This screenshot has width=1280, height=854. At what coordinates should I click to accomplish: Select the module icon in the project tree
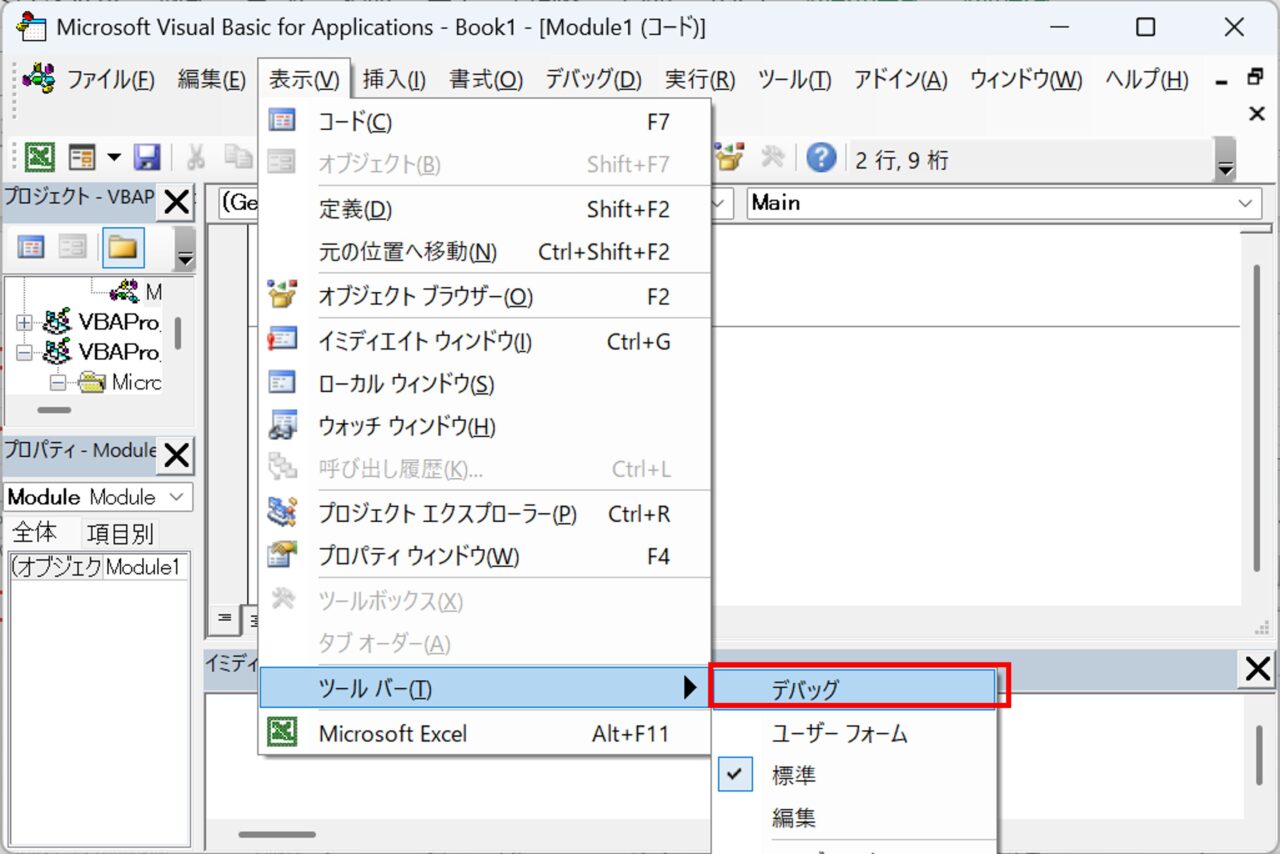125,291
